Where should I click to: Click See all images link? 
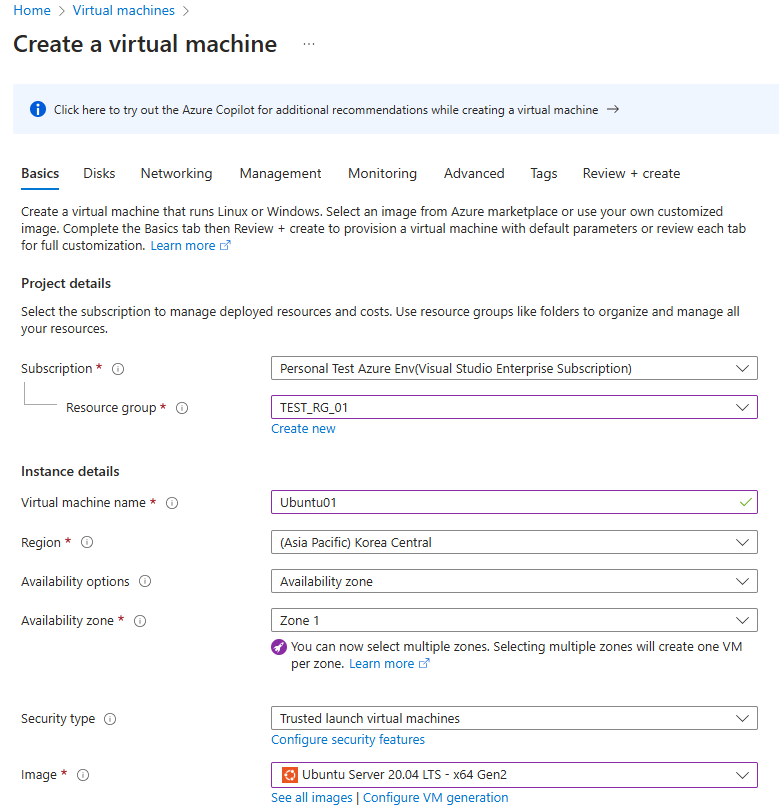point(312,798)
